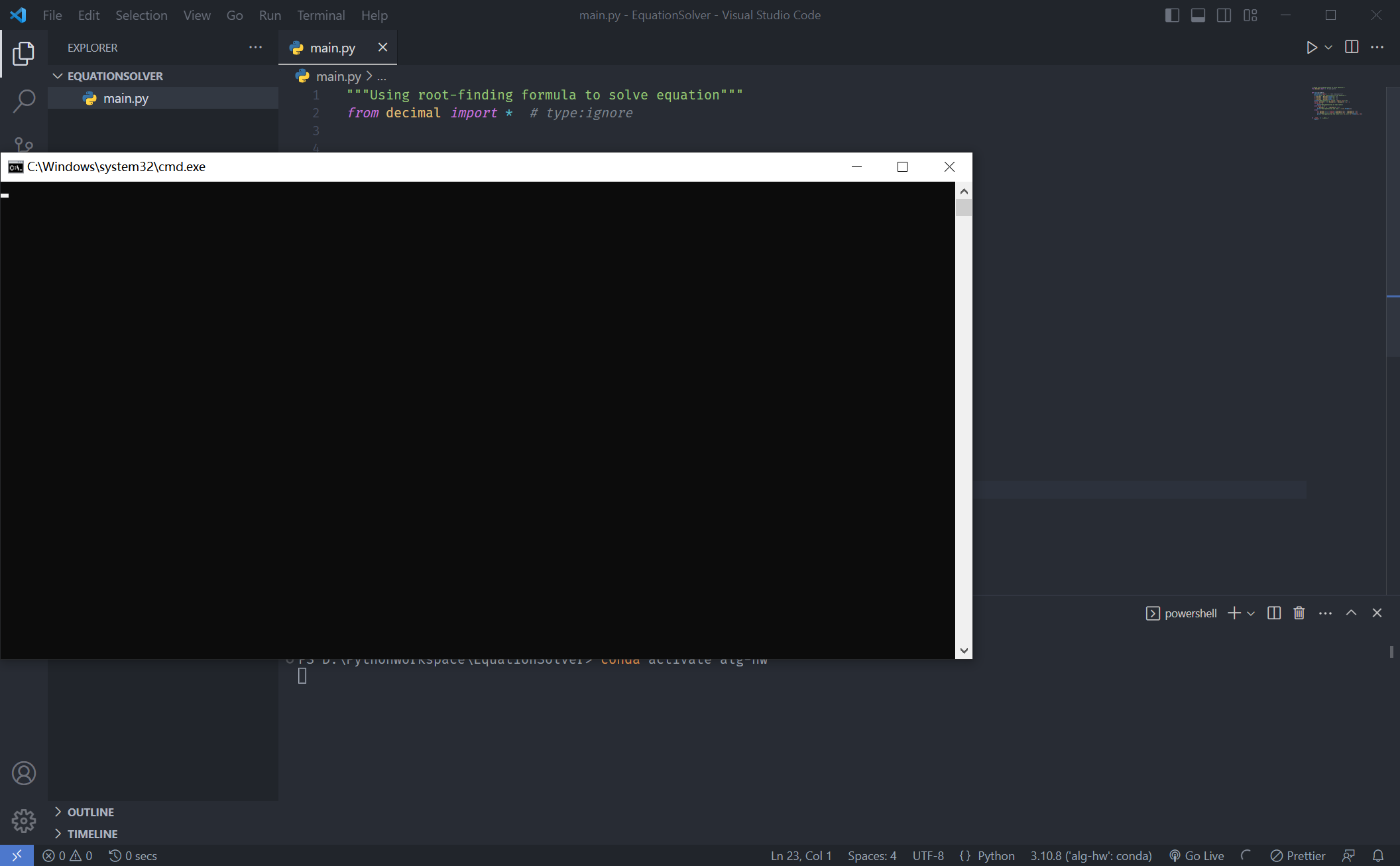
Task: Click the cmd.exe scrollbar thumb
Action: pyautogui.click(x=964, y=208)
